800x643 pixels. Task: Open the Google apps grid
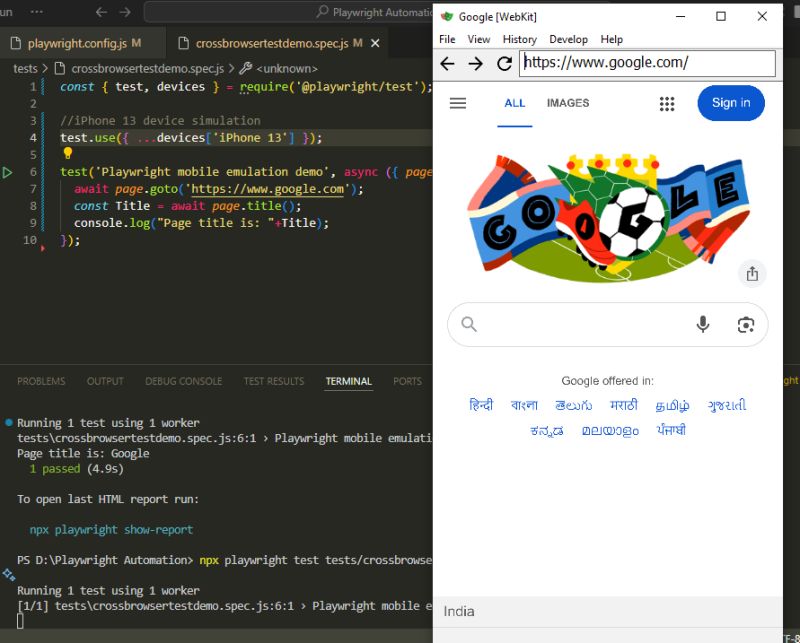click(x=667, y=104)
